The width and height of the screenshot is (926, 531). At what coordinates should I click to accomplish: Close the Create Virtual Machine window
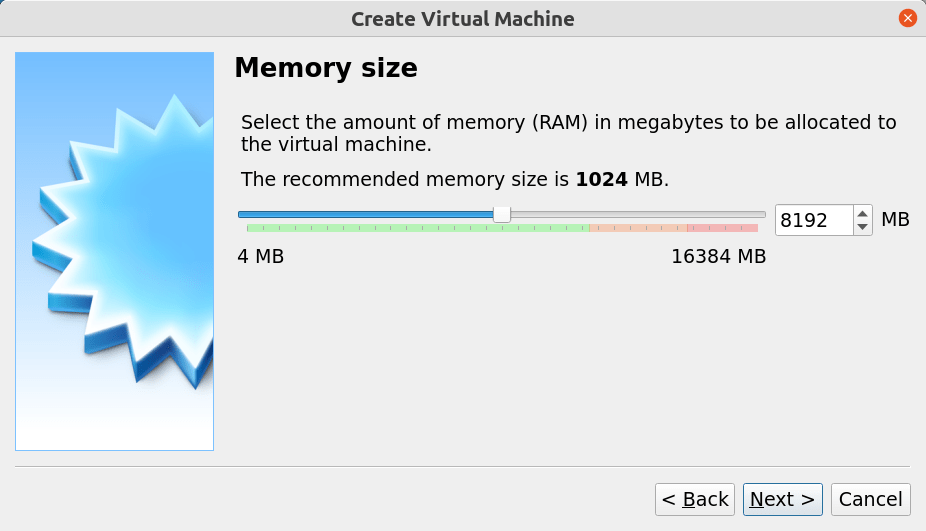907,19
